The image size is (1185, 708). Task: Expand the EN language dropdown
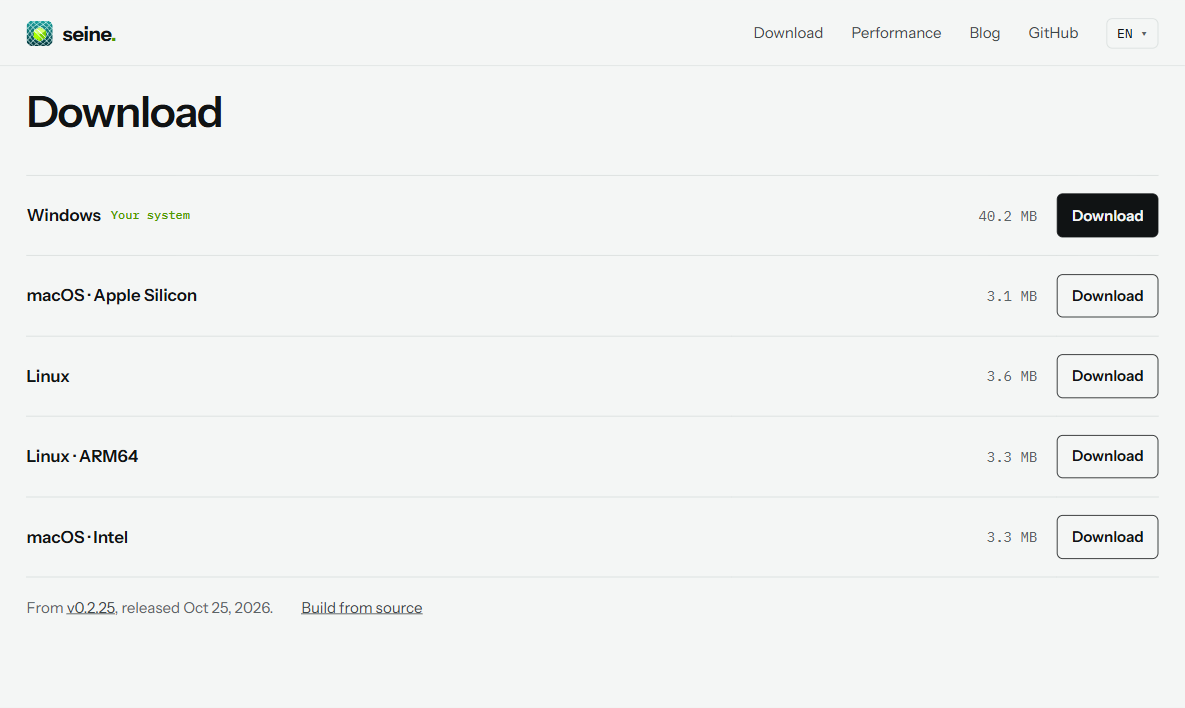(1131, 33)
